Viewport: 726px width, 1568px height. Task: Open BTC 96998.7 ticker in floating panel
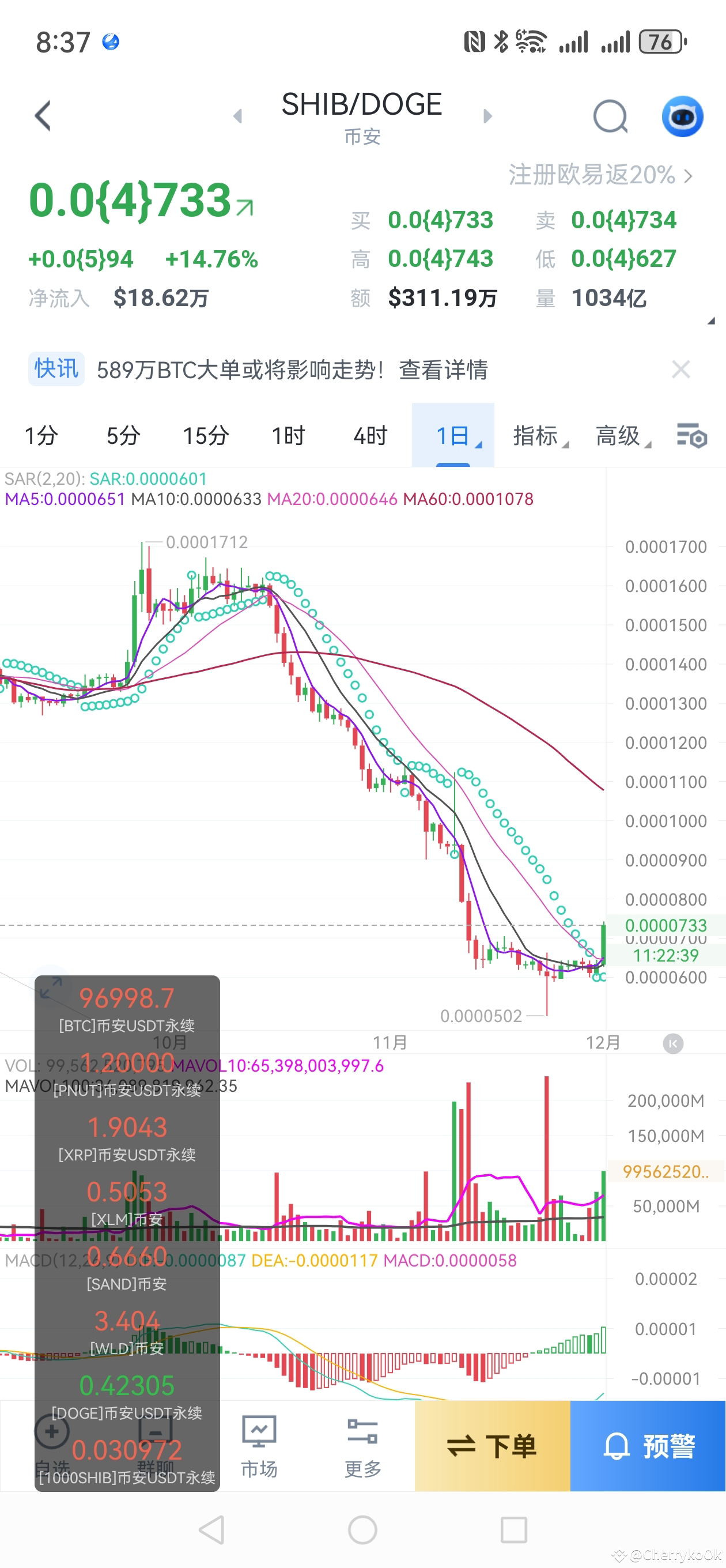pos(127,1009)
